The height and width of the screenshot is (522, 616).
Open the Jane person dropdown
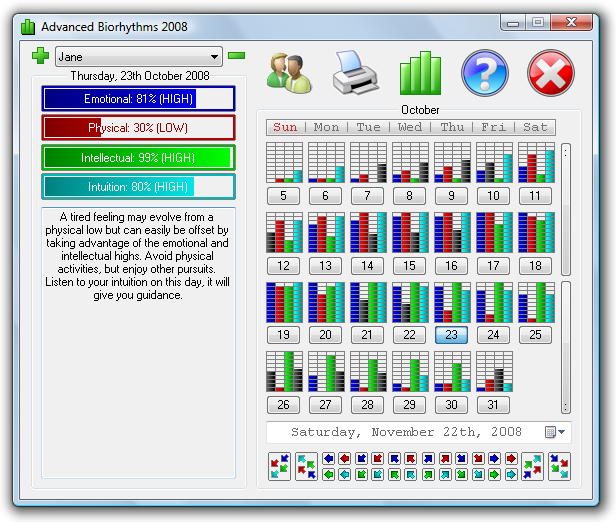click(139, 57)
